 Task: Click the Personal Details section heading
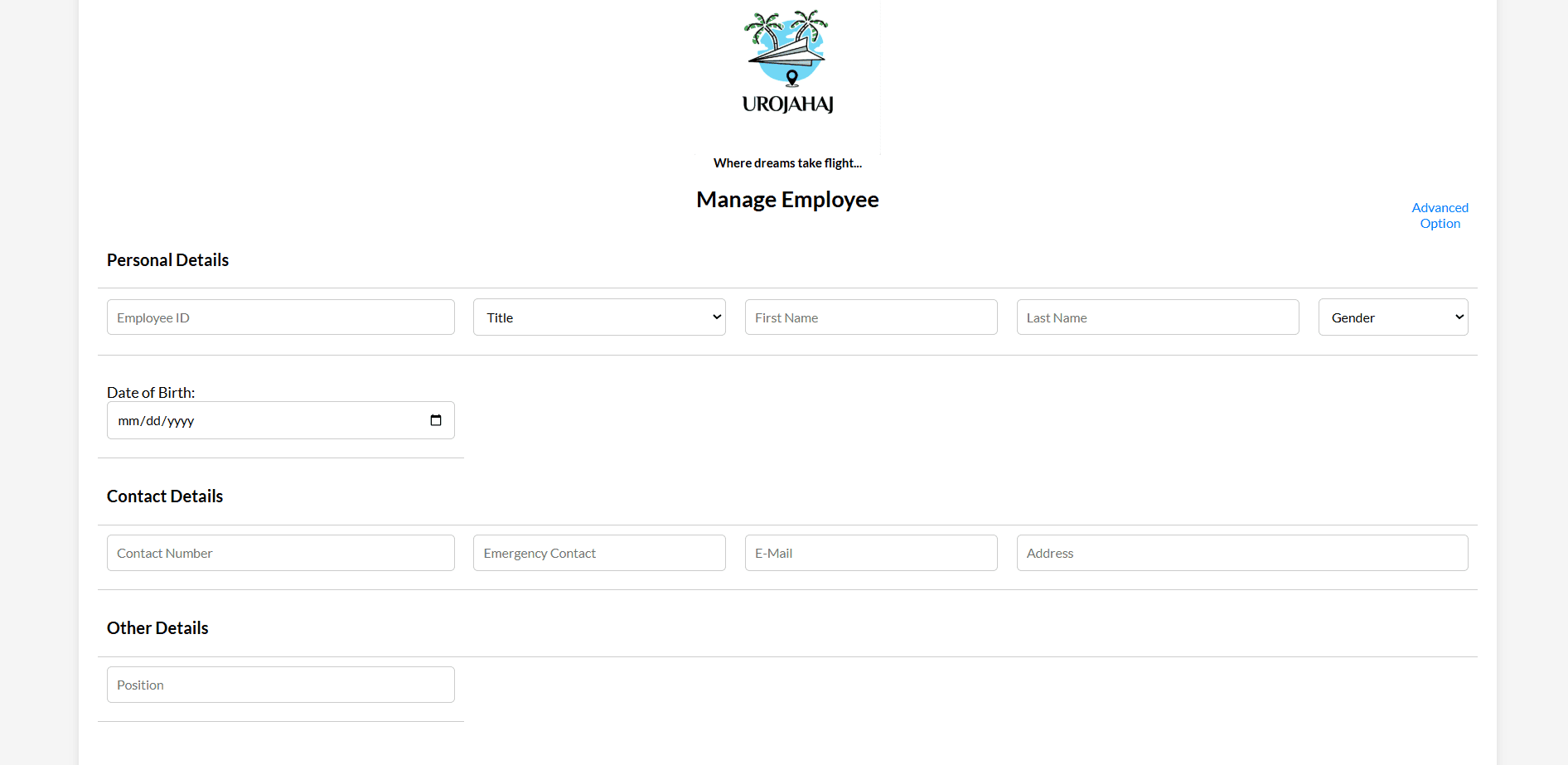pos(167,260)
